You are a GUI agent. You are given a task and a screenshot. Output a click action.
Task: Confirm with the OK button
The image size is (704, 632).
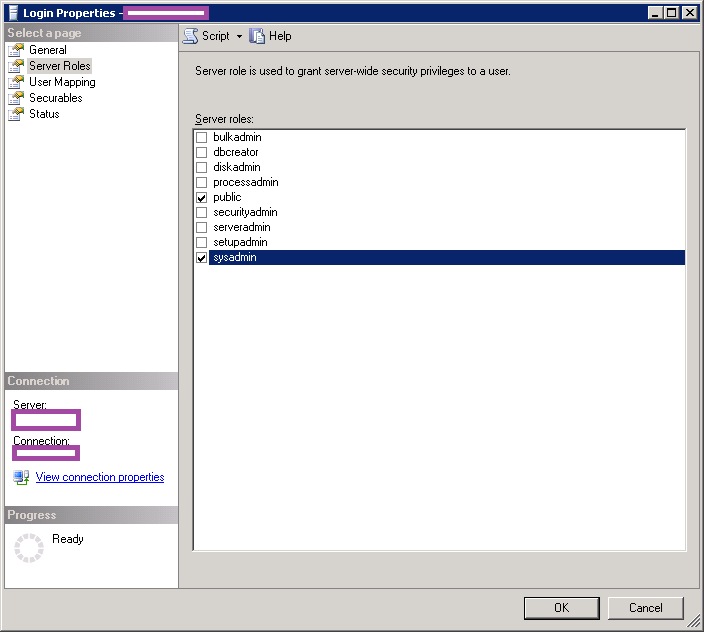tap(561, 608)
